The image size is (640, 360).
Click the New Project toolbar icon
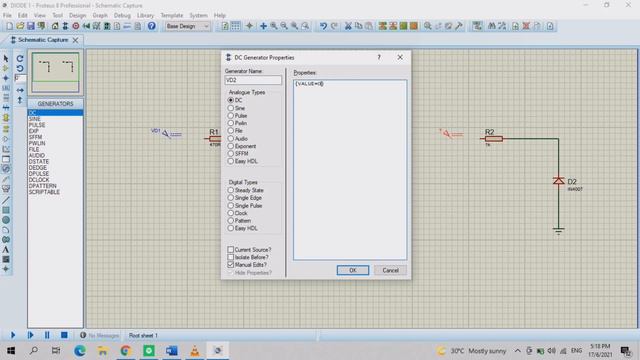click(9, 26)
